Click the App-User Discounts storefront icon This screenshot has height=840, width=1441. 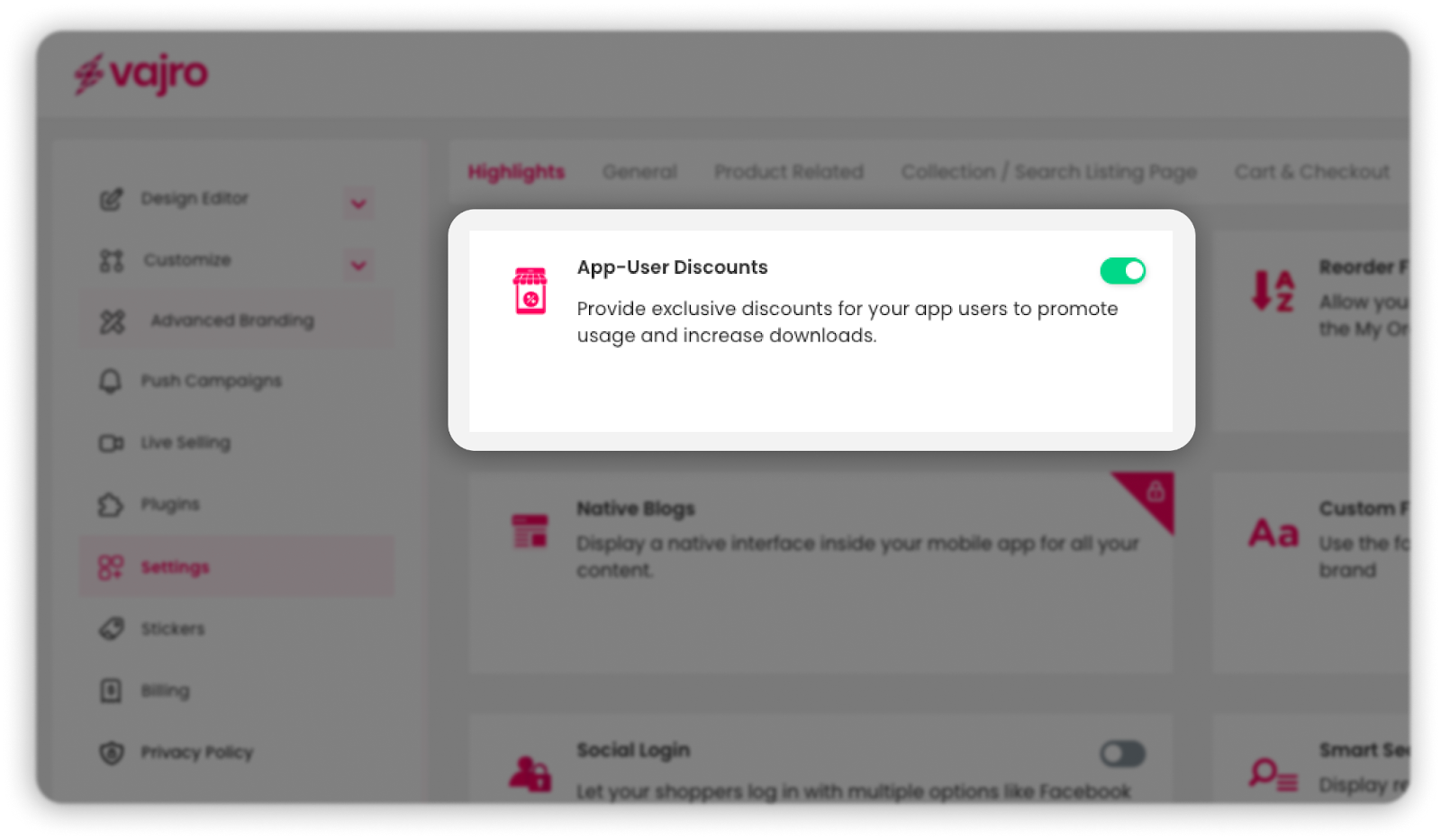click(530, 291)
